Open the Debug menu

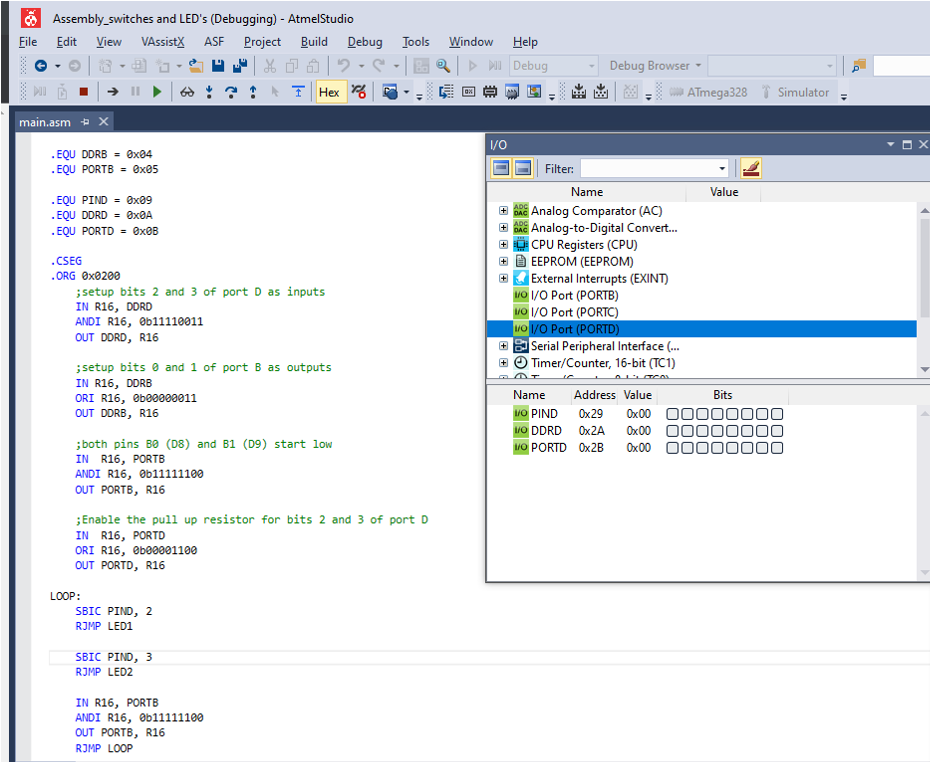tap(364, 41)
